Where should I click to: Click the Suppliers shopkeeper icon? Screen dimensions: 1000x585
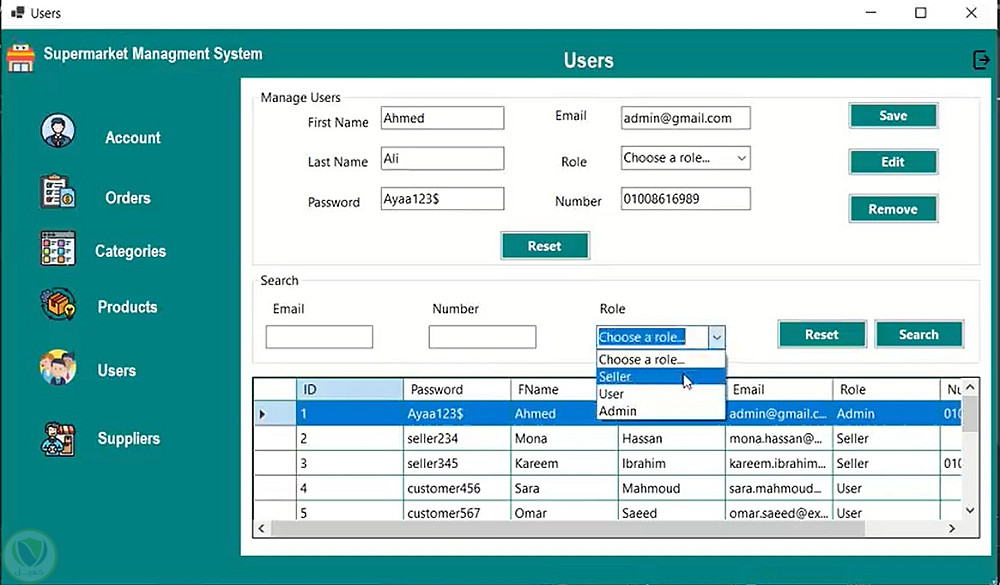58,439
